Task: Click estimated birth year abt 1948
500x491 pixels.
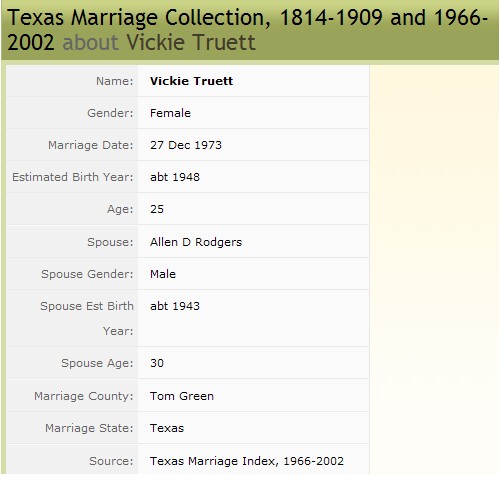Action: click(x=175, y=177)
